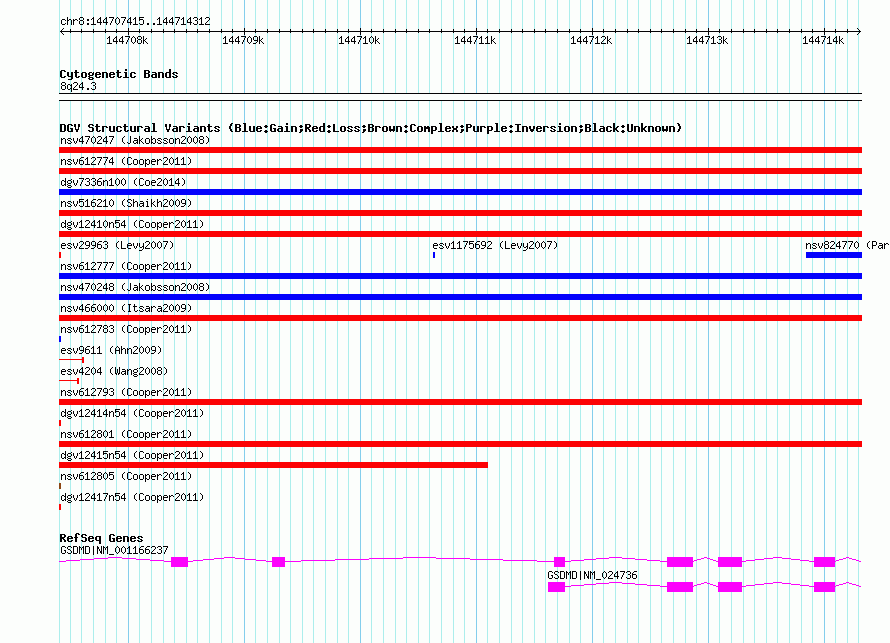Click the leftmost exon of GSDMD NM_024736
The width and height of the screenshot is (890, 643).
click(x=556, y=587)
